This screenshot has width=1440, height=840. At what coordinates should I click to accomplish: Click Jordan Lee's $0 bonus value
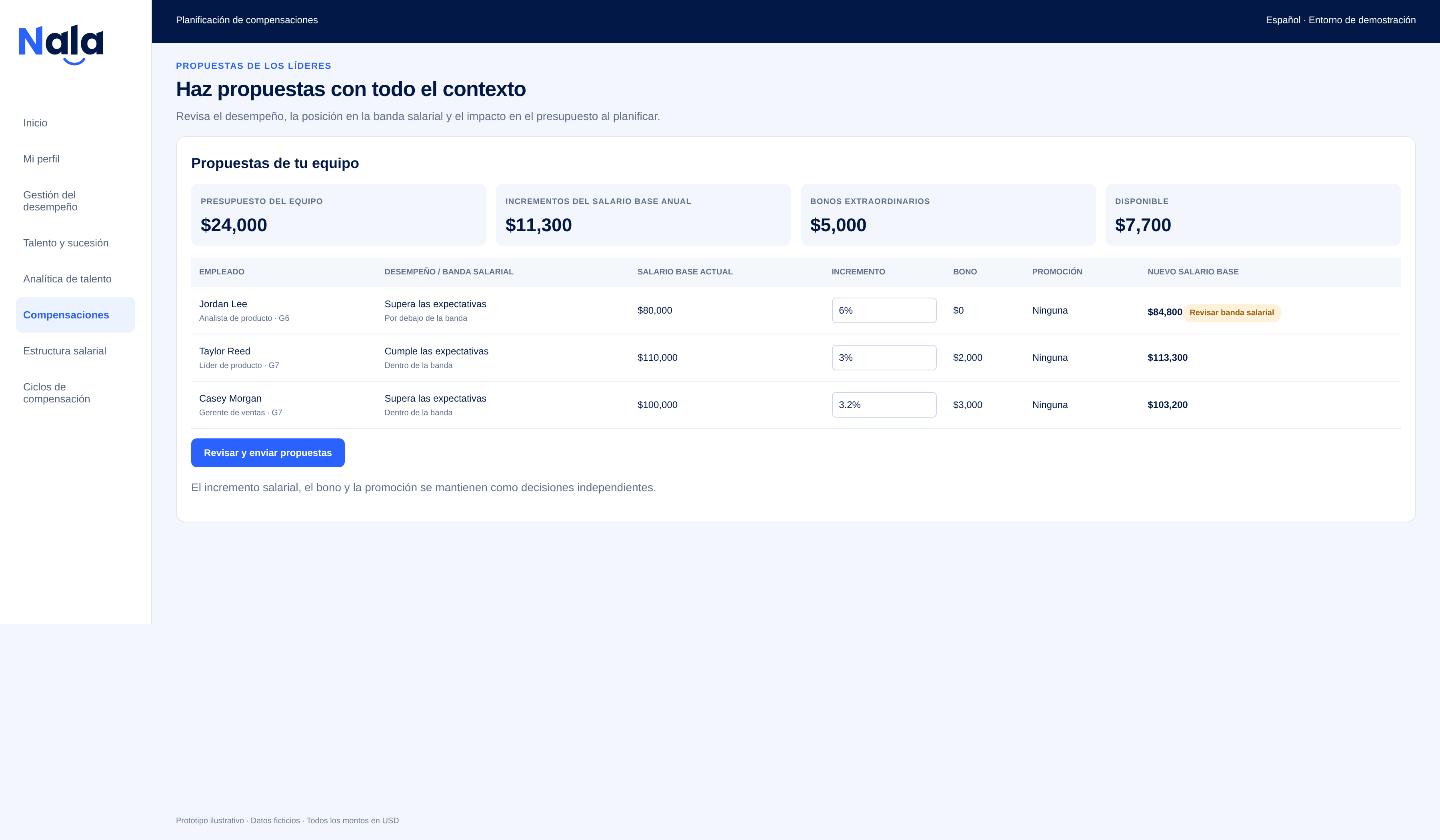[958, 310]
